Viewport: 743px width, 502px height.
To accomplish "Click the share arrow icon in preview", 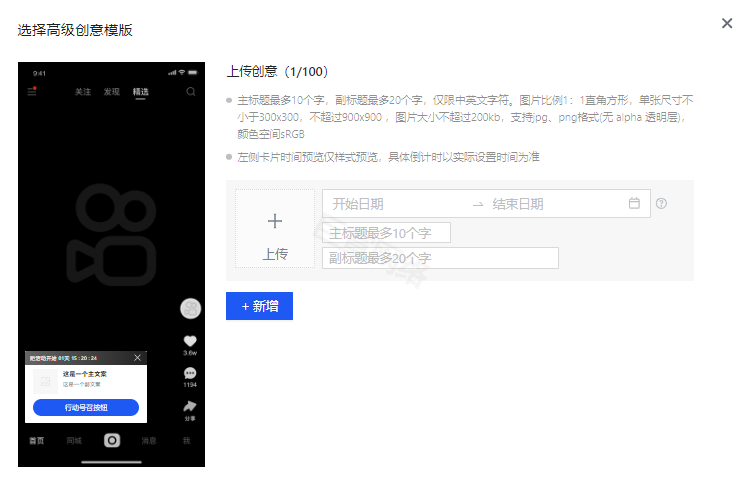I will point(190,406).
